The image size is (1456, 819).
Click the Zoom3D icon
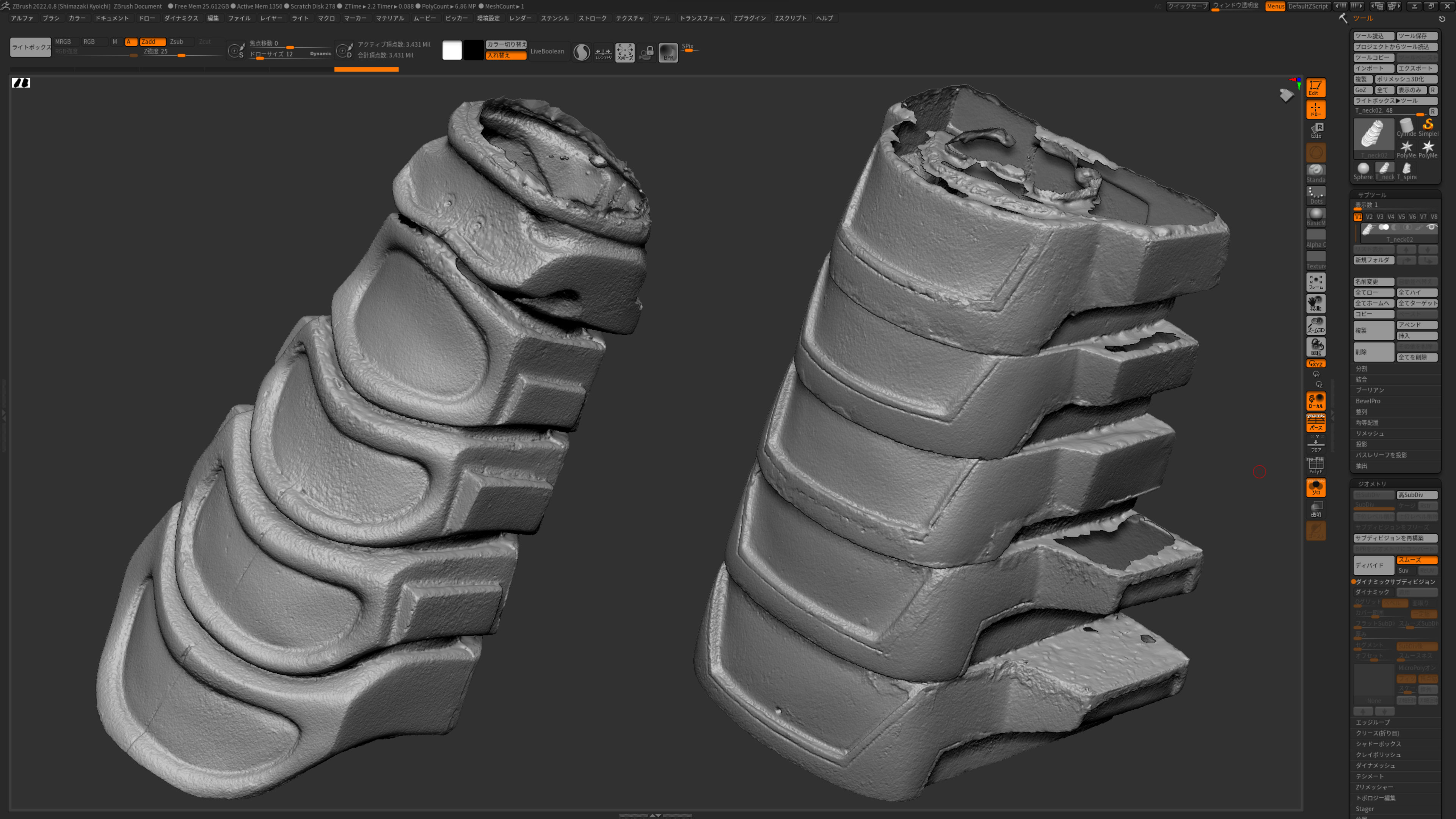pos(1315,325)
